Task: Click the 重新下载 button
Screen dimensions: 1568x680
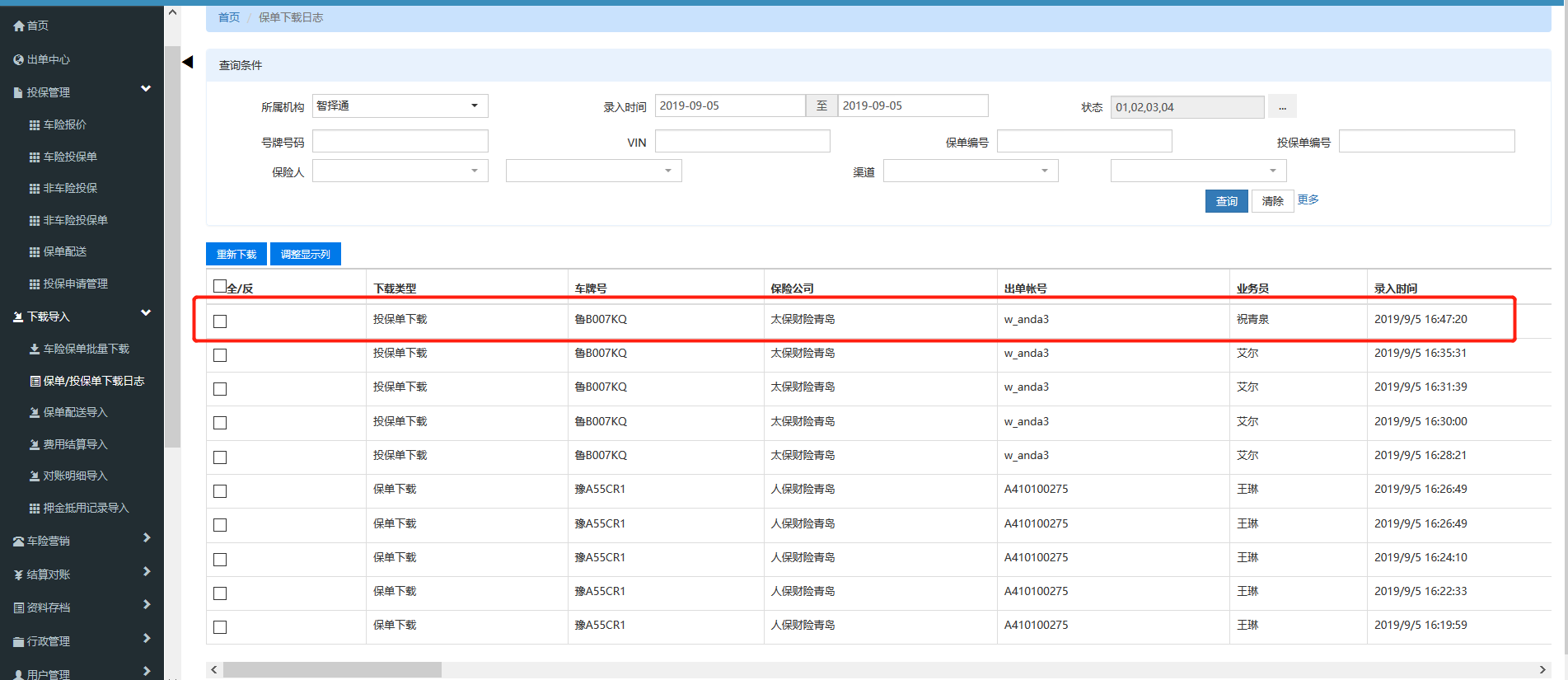Action: click(x=236, y=254)
